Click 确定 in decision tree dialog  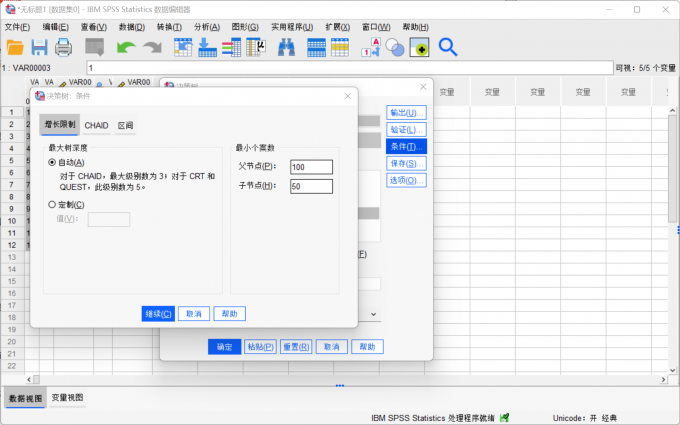(x=224, y=347)
